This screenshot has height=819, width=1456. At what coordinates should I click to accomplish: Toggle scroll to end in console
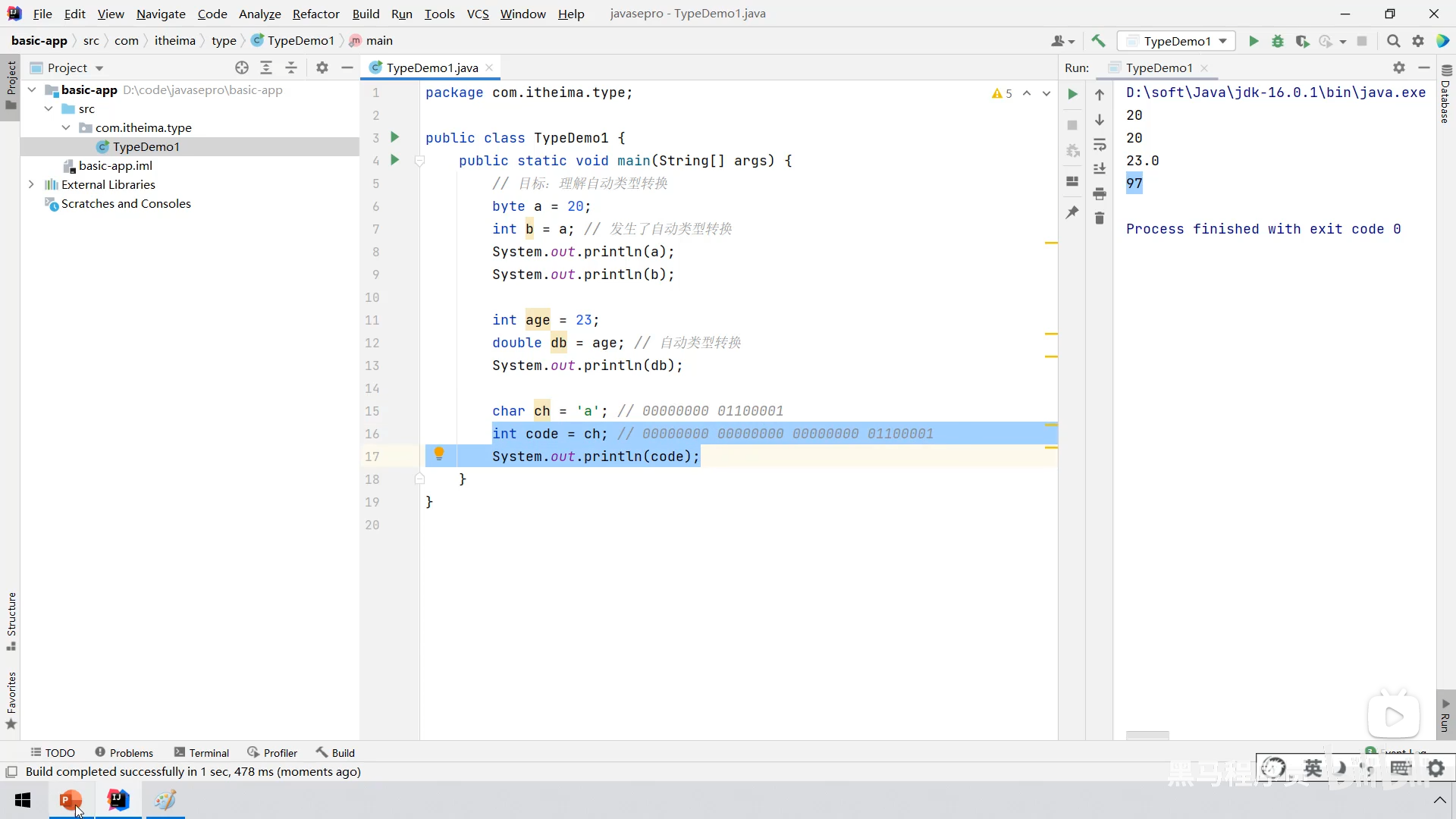point(1100,169)
